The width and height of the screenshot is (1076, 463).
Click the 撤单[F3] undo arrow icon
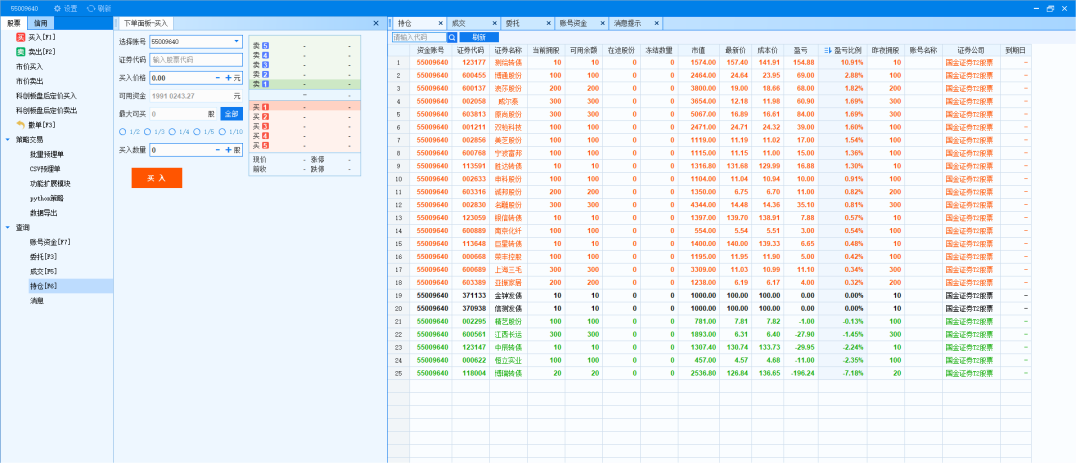pos(21,125)
